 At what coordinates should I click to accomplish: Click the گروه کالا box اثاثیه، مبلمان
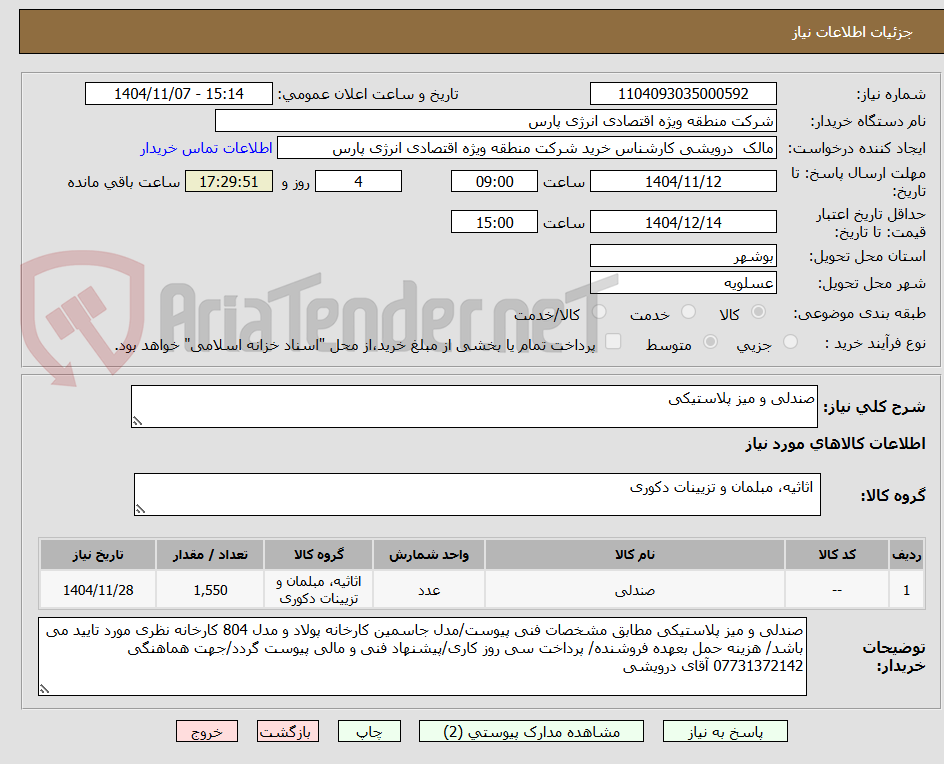click(477, 494)
